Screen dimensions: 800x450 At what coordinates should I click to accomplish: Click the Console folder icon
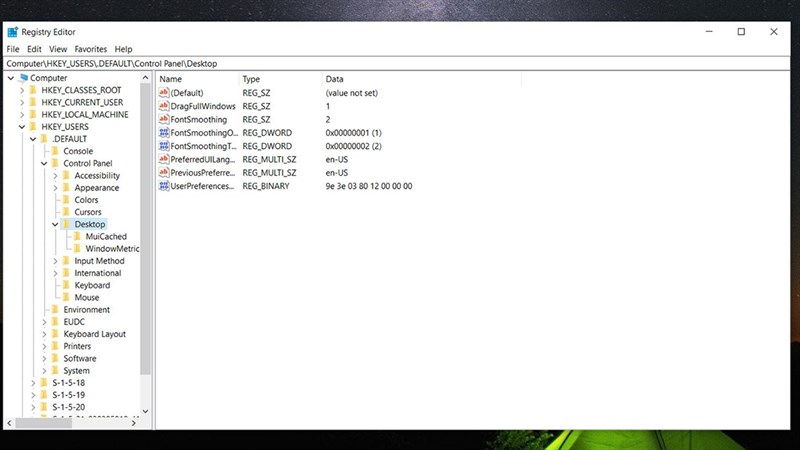click(x=55, y=152)
